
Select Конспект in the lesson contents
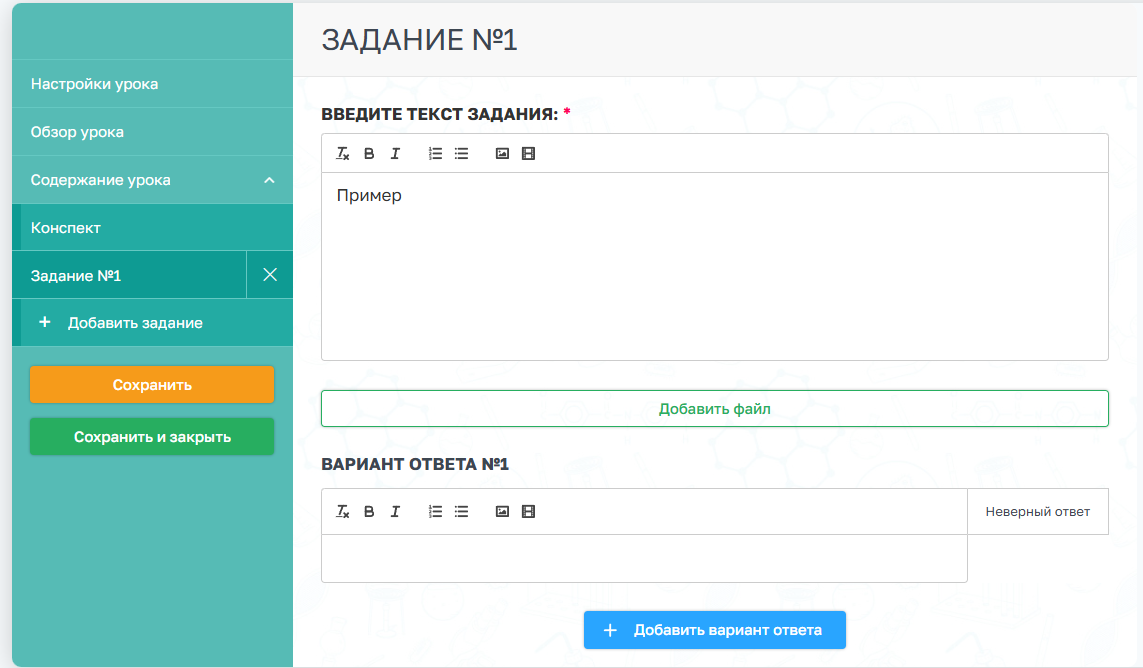click(66, 228)
